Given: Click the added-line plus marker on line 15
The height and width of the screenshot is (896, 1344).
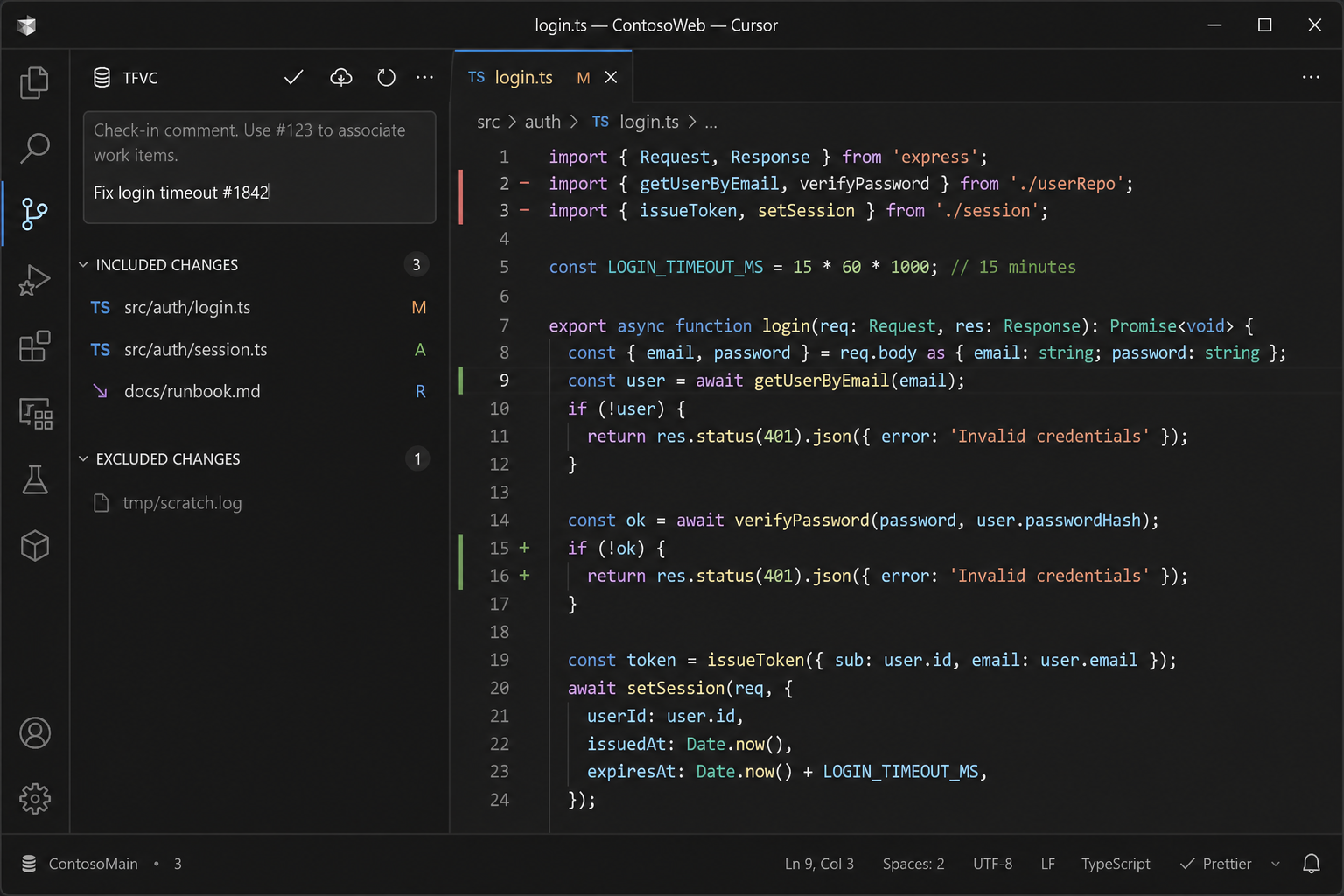Looking at the screenshot, I should coord(524,548).
